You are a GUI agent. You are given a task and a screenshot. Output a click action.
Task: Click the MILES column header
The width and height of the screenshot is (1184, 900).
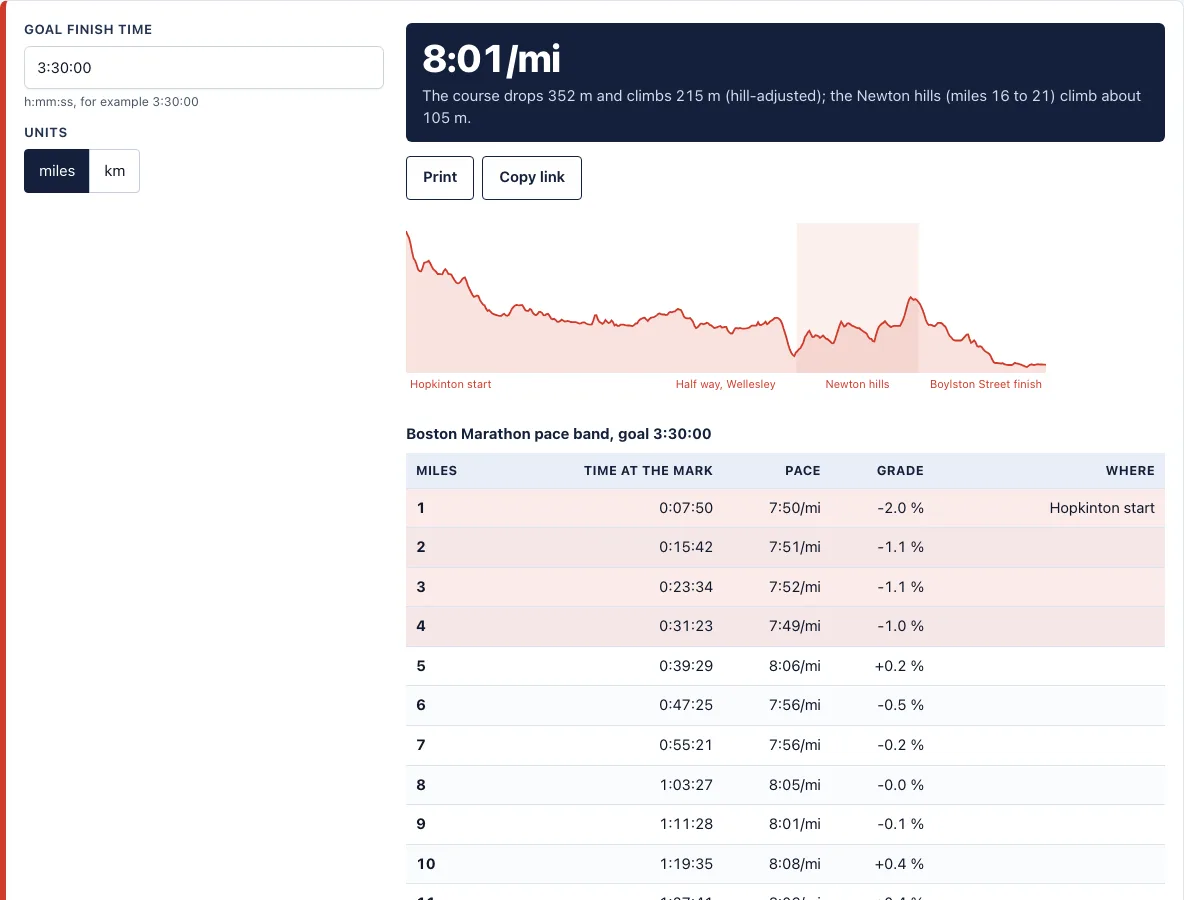[436, 470]
